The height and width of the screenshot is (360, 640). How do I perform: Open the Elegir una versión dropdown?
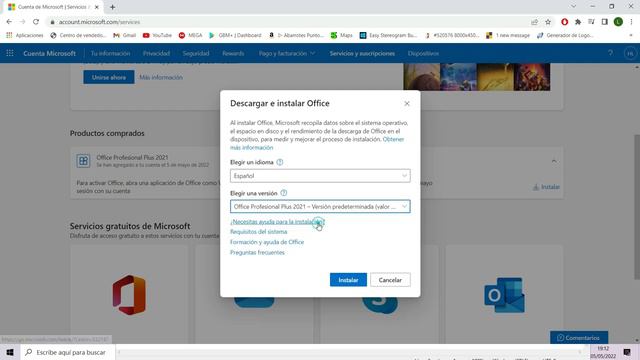pos(320,207)
